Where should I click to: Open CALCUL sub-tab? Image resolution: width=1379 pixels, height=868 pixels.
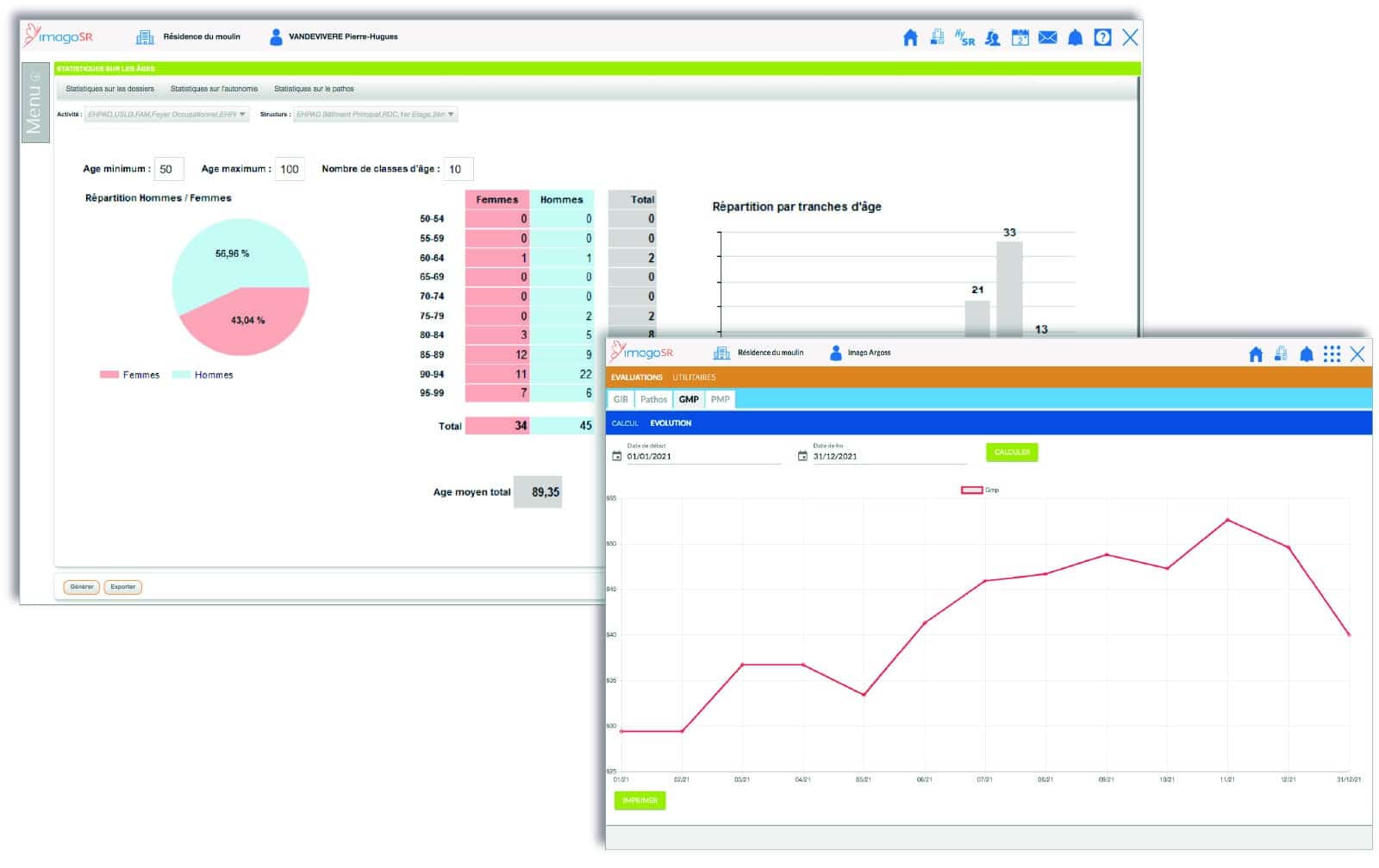625,423
